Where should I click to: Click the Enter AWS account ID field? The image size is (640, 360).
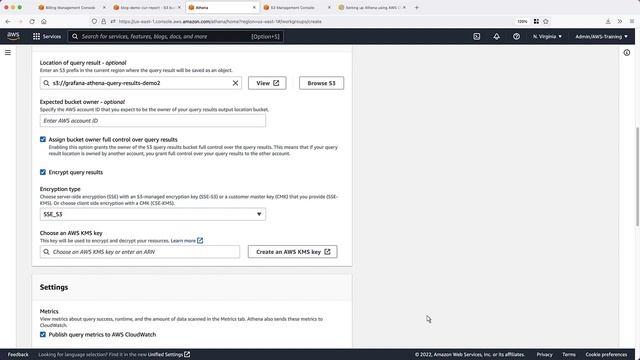pyautogui.click(x=153, y=121)
